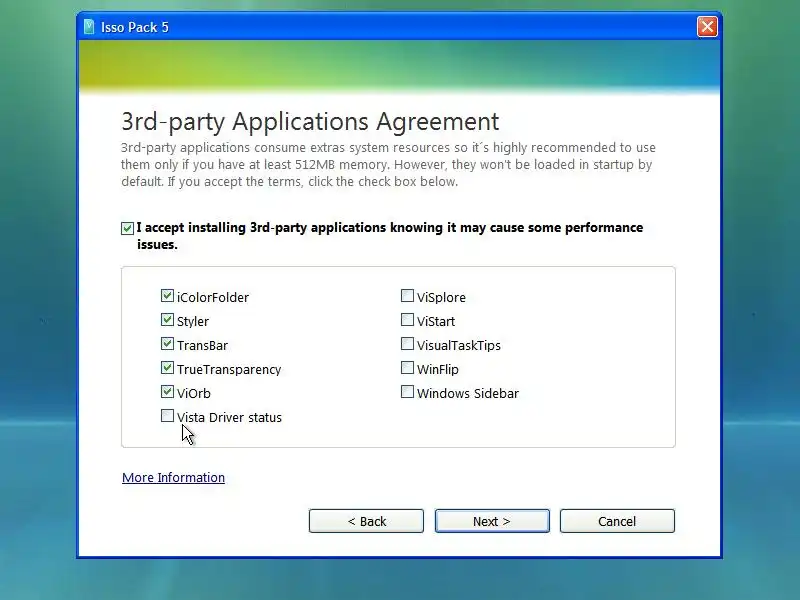This screenshot has height=600, width=800.
Task: Uncheck the Styler checkbox
Action: pos(167,320)
